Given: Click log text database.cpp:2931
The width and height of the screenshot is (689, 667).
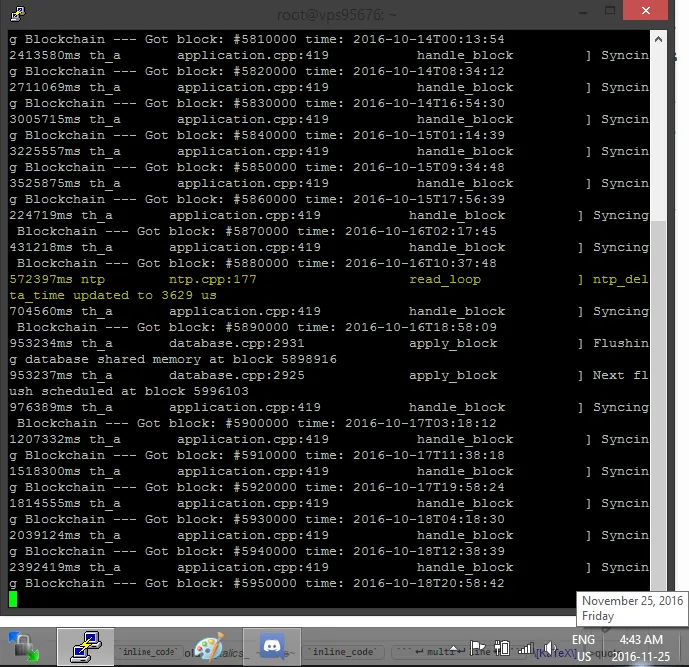Looking at the screenshot, I should 236,343.
